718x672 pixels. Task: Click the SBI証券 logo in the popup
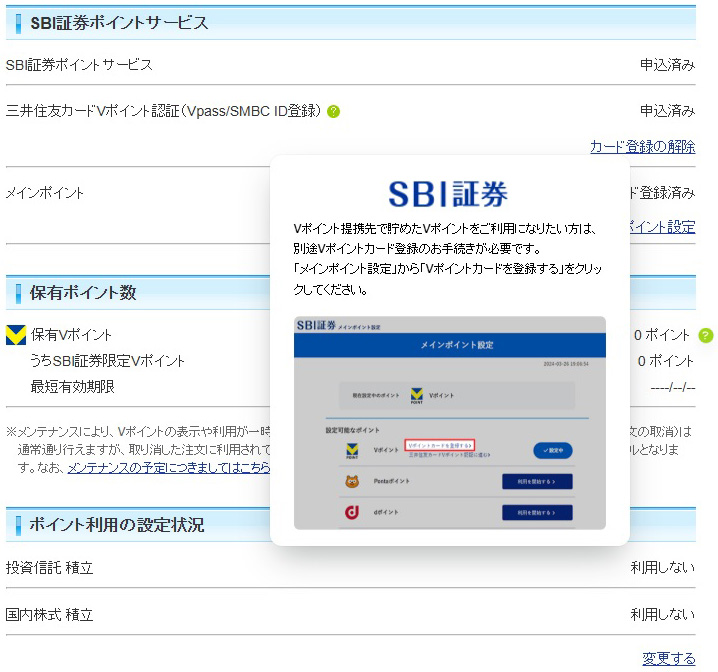[448, 194]
